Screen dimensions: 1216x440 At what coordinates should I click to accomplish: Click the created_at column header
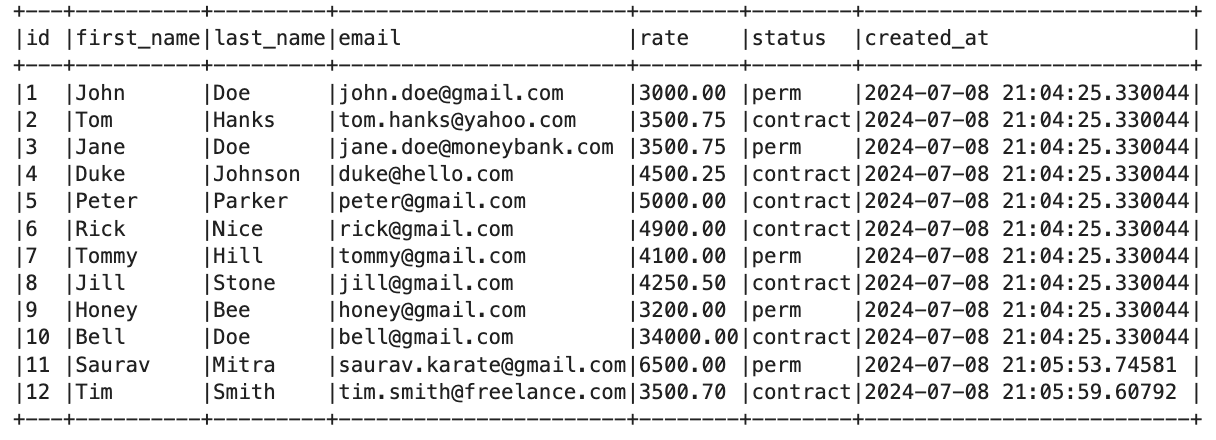coord(926,39)
